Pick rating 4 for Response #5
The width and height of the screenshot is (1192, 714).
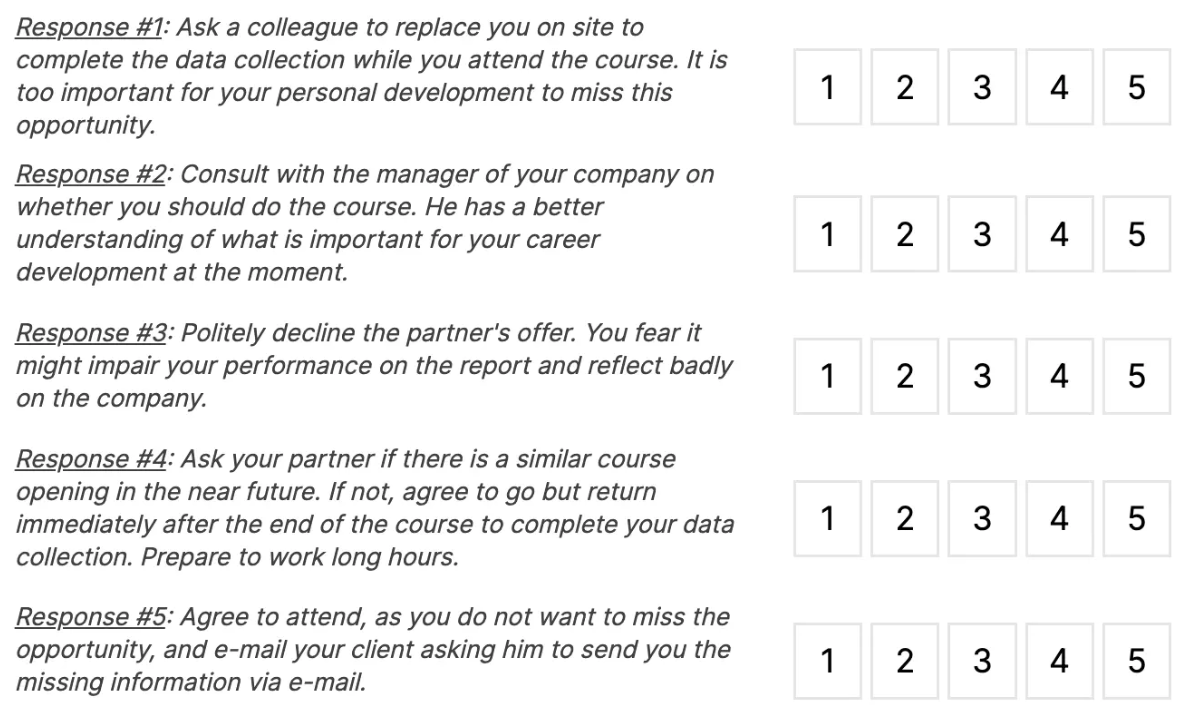[x=1059, y=662]
